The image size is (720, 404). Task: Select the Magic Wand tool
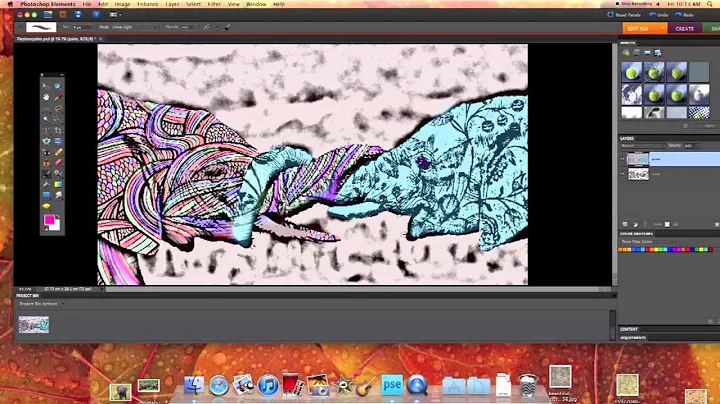(46, 119)
